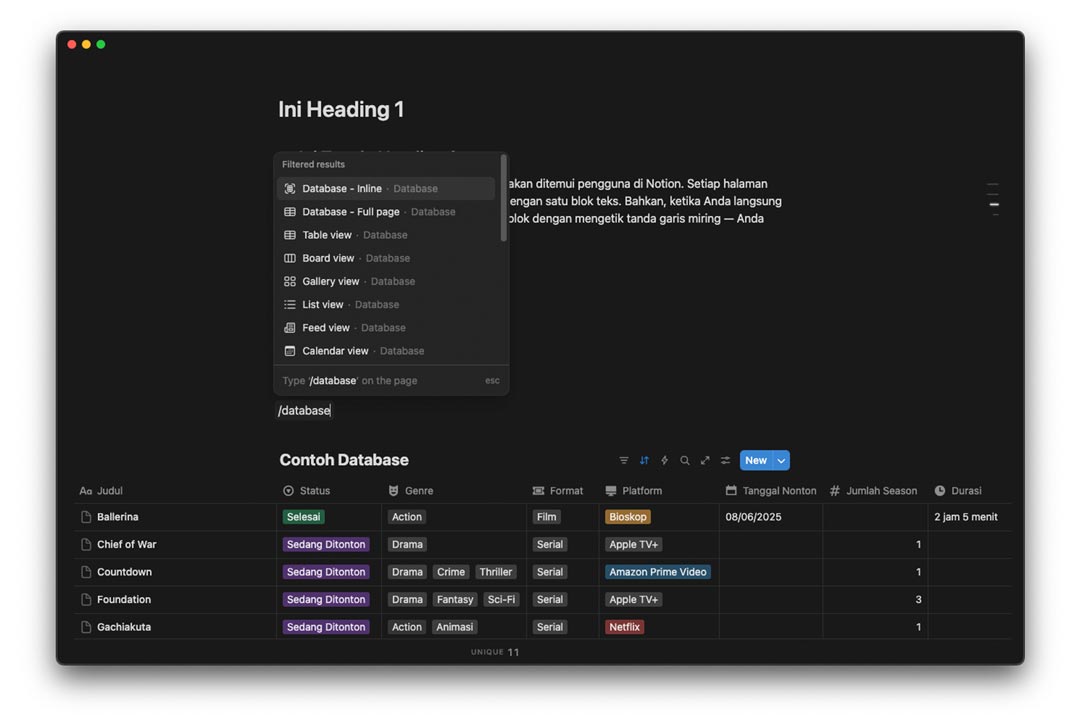Open database in full page expand icon
Viewport: 1080px width, 720px height.
(705, 461)
